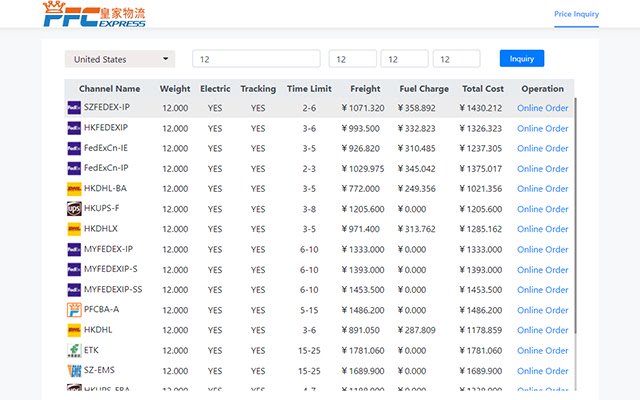Click time limit 5-15 for PFCBA-A
This screenshot has width=640, height=400.
309,310
